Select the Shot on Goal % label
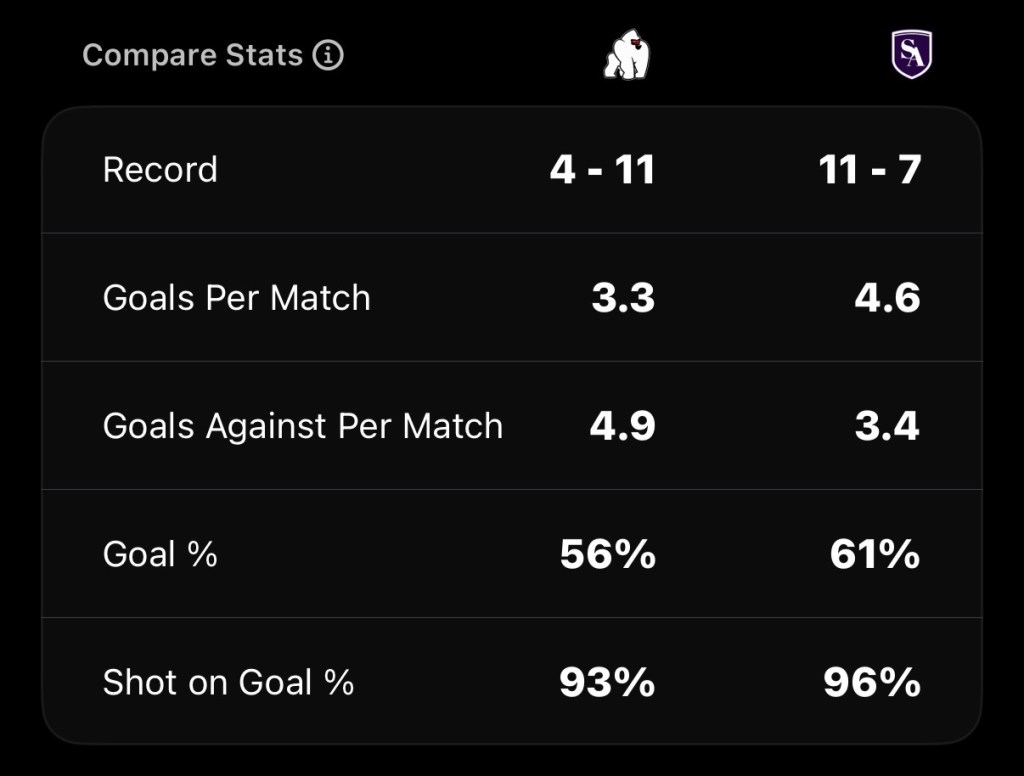Viewport: 1024px width, 776px height. point(228,682)
